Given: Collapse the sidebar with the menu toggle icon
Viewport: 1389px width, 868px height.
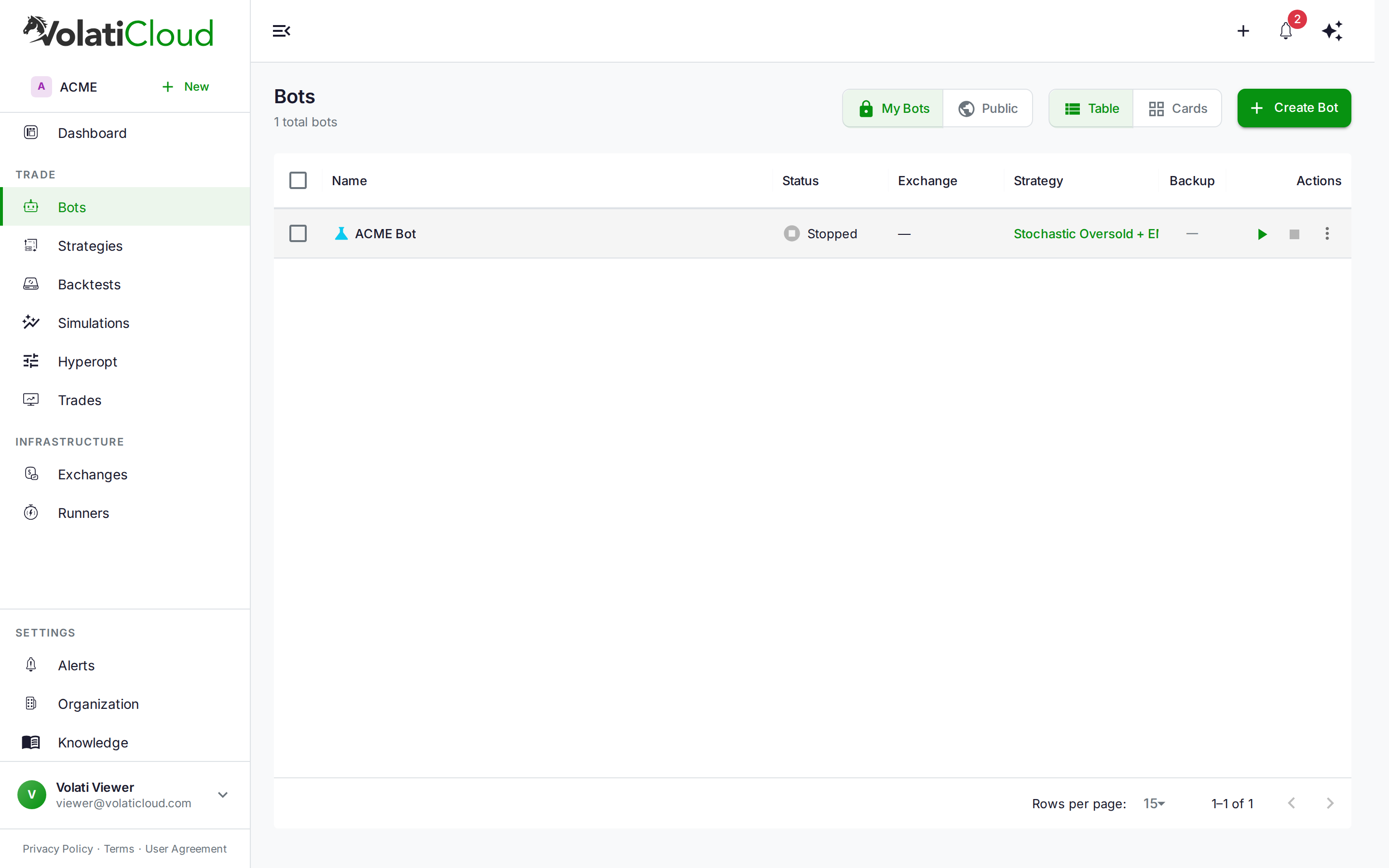Looking at the screenshot, I should pos(281,31).
